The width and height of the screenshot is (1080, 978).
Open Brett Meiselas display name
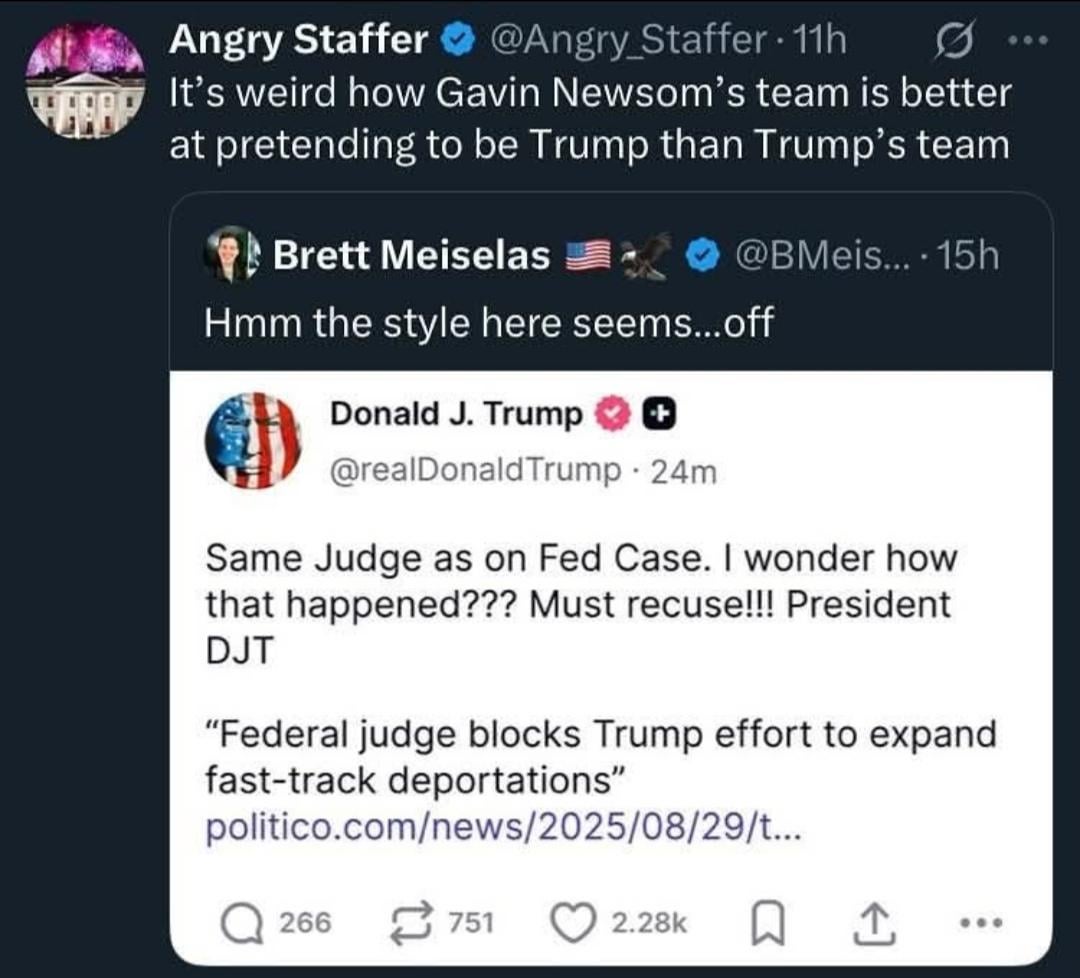[411, 256]
